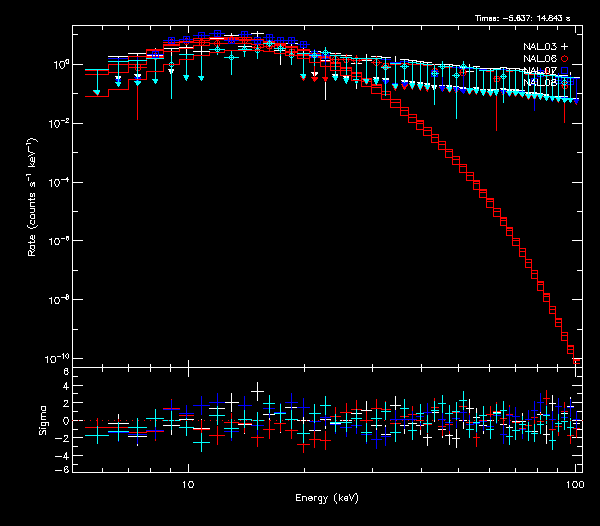Screen dimensions: 600x526
Task: Click the 10⁻¹⁰ tick label on rate axis
Action: coord(58,358)
